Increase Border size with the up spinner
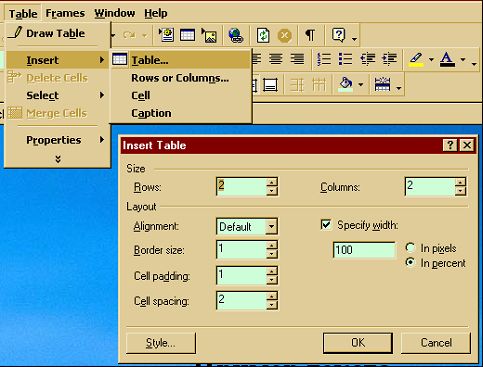Screen dimensions: 483x367 coord(272,246)
